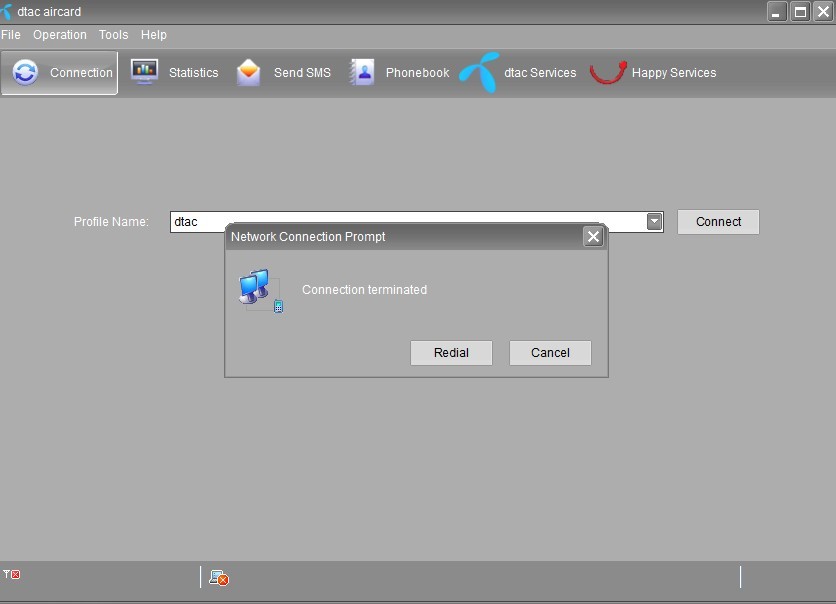Click the disconnected network icon in status bar

219,578
